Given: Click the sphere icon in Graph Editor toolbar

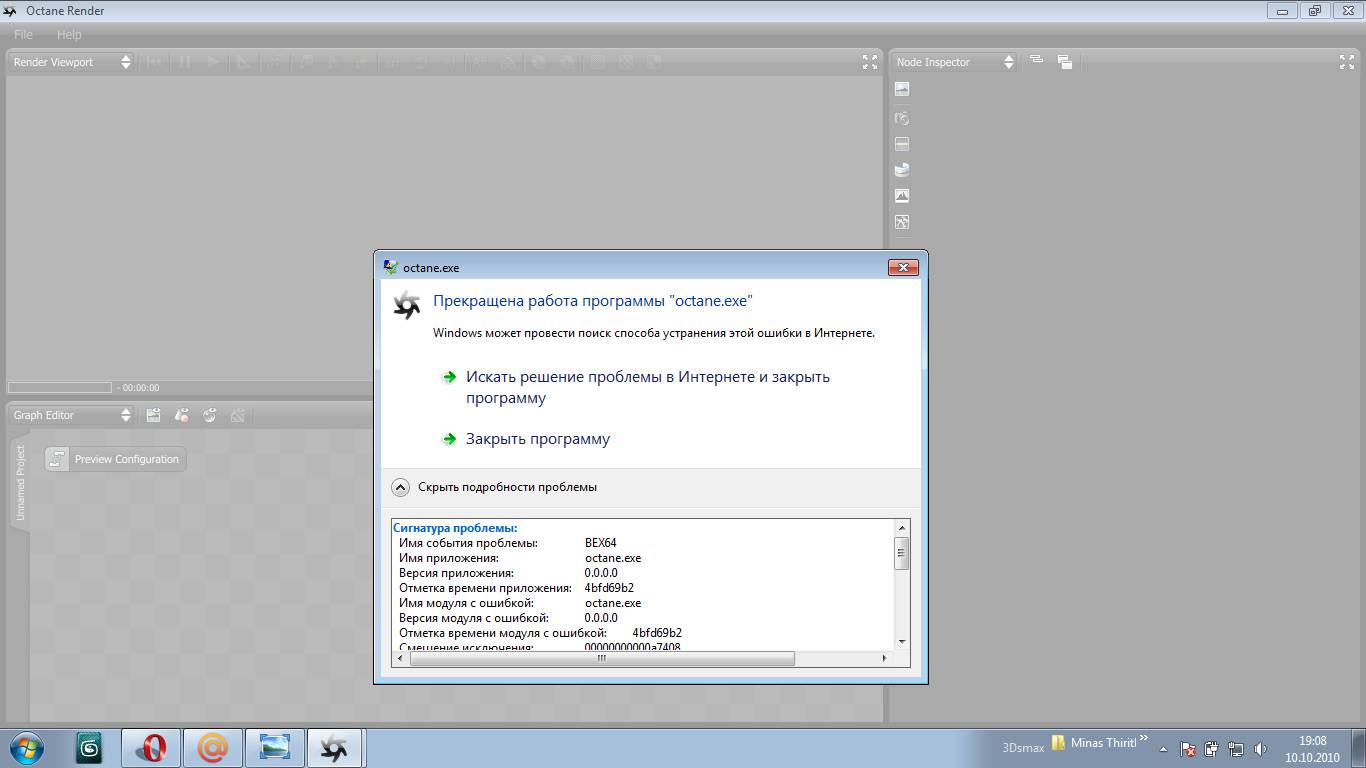Looking at the screenshot, I should click(210, 415).
